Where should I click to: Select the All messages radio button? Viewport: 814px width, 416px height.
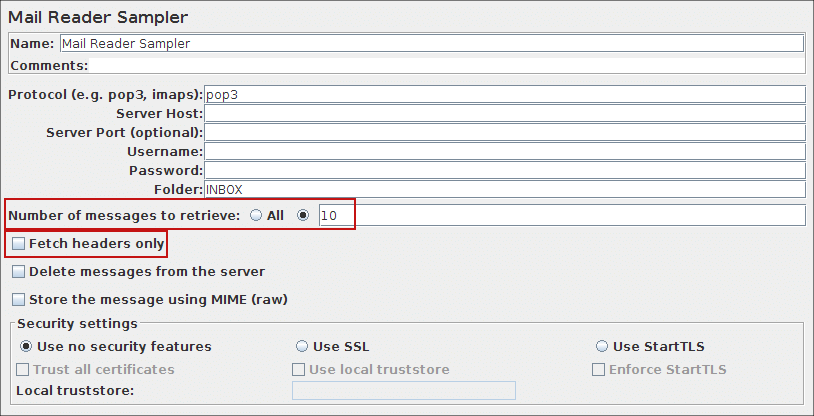tap(257, 215)
